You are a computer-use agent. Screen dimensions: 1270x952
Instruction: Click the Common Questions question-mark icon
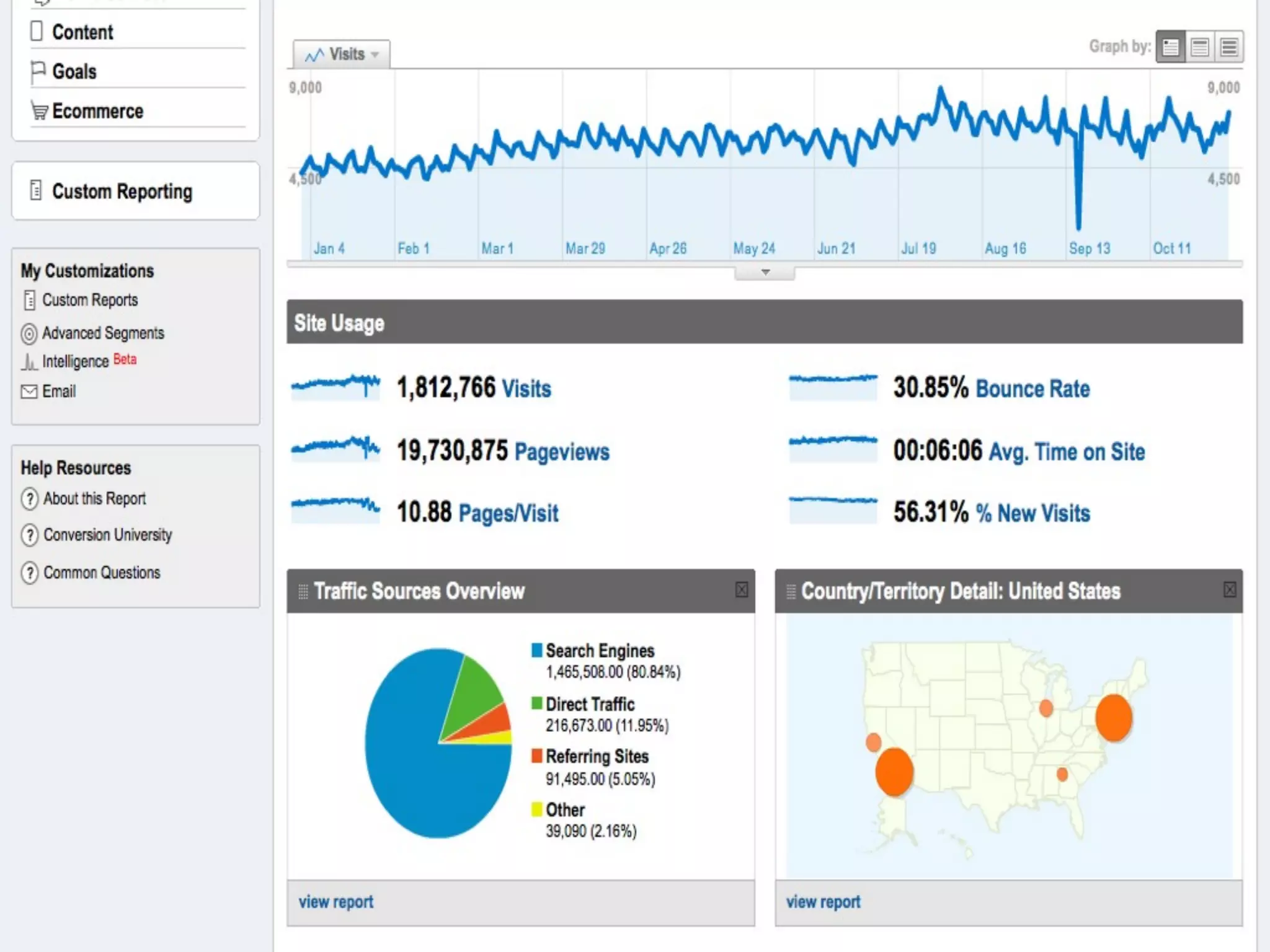(29, 573)
